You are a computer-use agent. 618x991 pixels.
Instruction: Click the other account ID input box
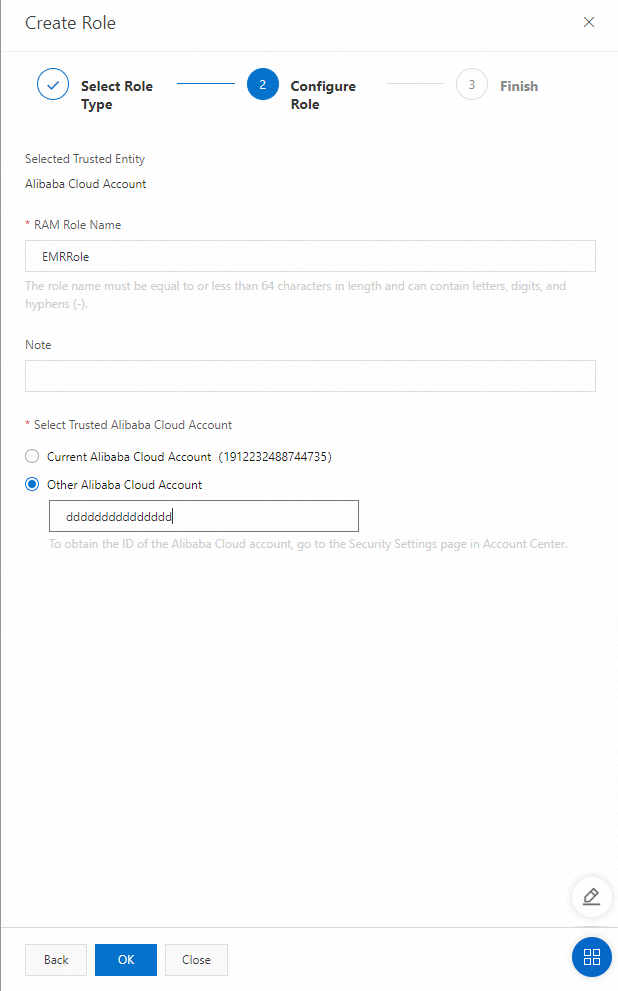click(203, 516)
